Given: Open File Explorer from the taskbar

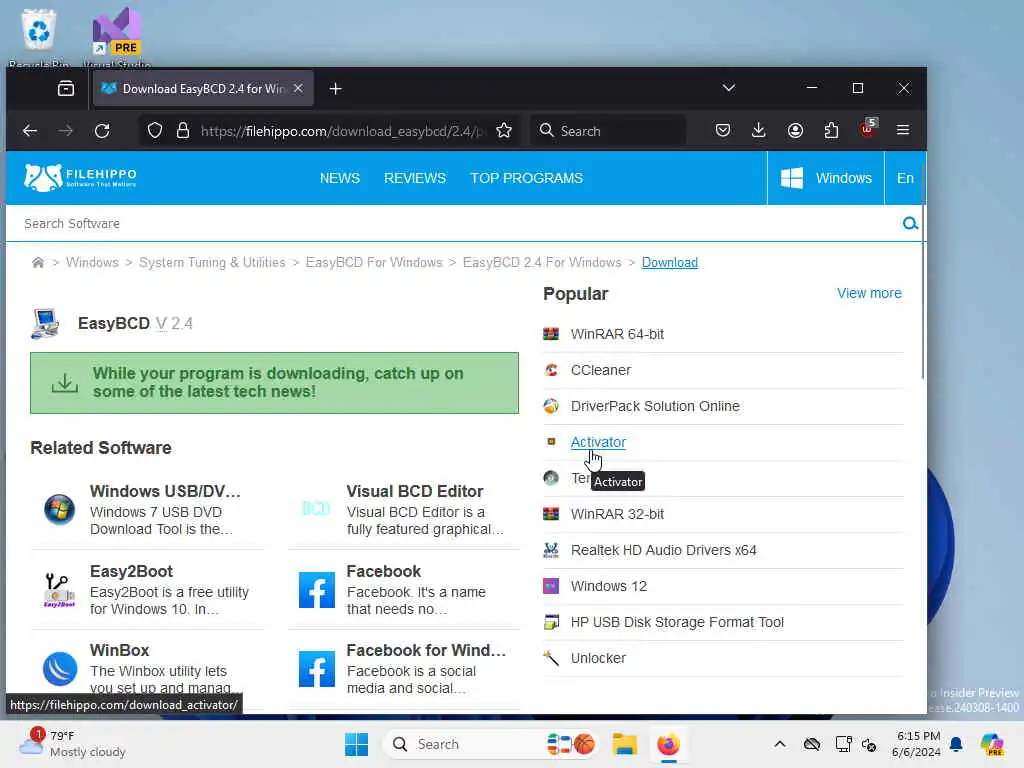Looking at the screenshot, I should (x=624, y=744).
